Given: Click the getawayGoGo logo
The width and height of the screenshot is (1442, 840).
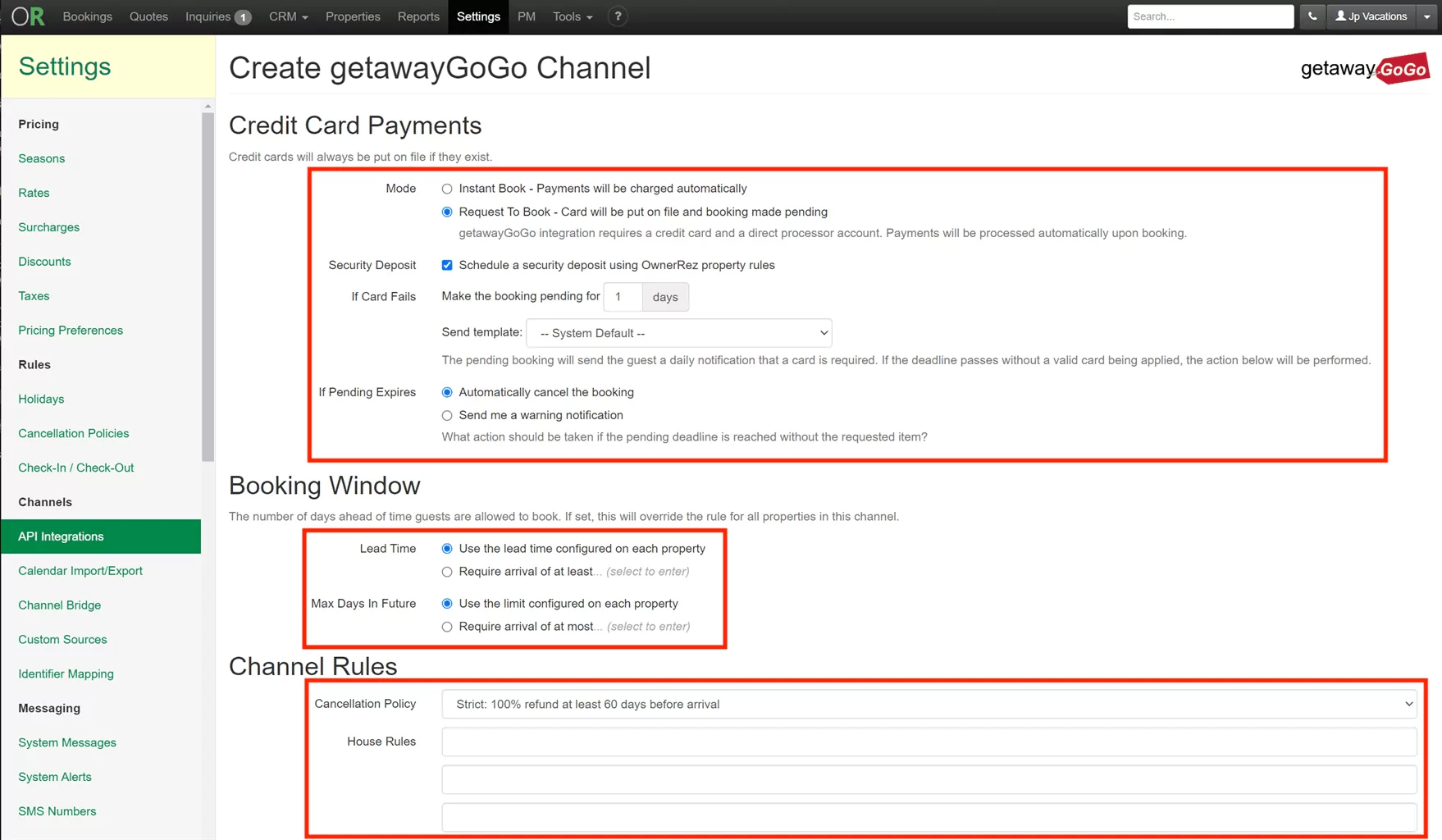Looking at the screenshot, I should coord(1365,69).
